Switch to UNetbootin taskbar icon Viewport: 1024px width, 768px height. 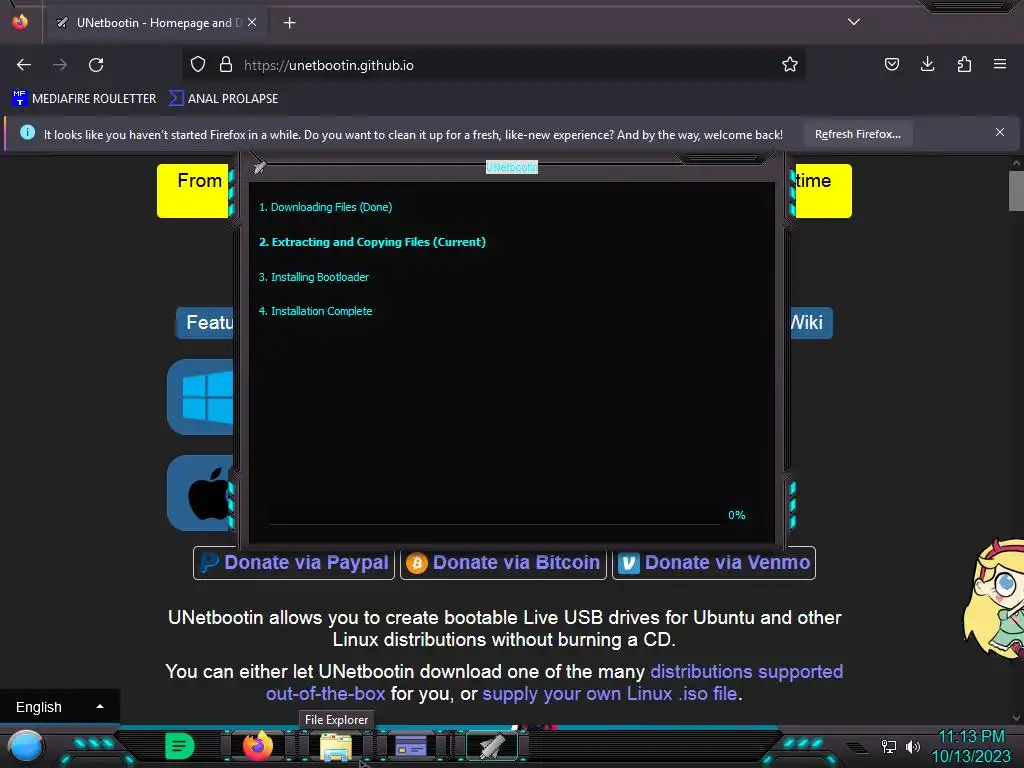pos(492,746)
